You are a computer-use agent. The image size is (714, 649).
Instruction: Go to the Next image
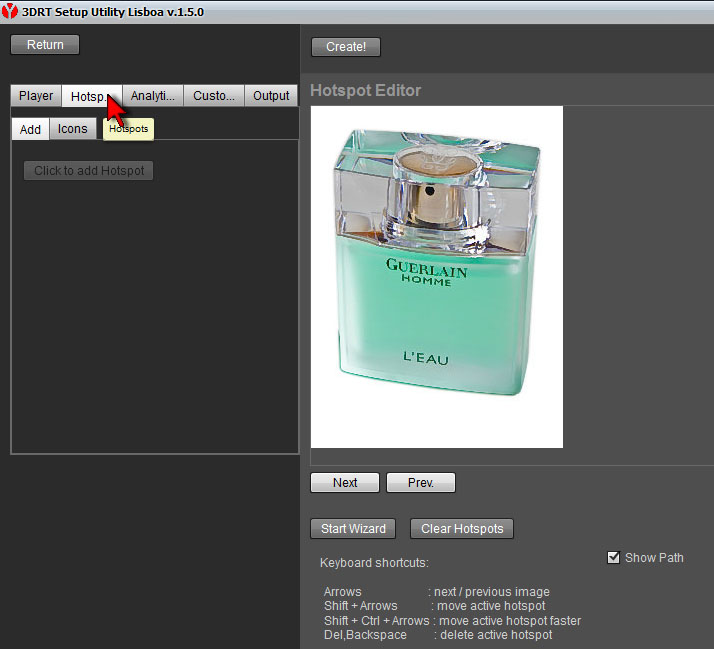pyautogui.click(x=345, y=482)
